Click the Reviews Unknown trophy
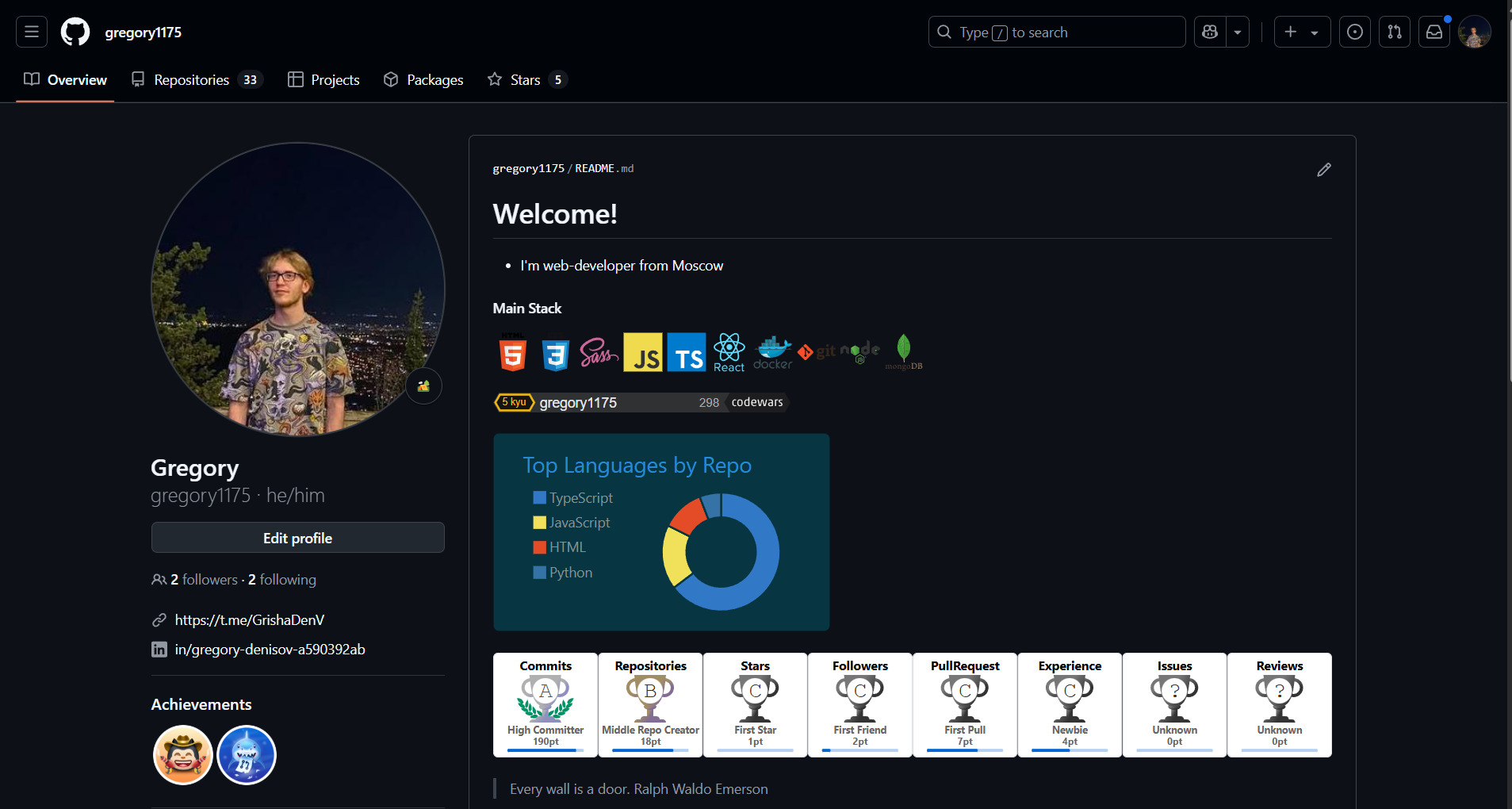The width and height of the screenshot is (1512, 809). [1279, 705]
